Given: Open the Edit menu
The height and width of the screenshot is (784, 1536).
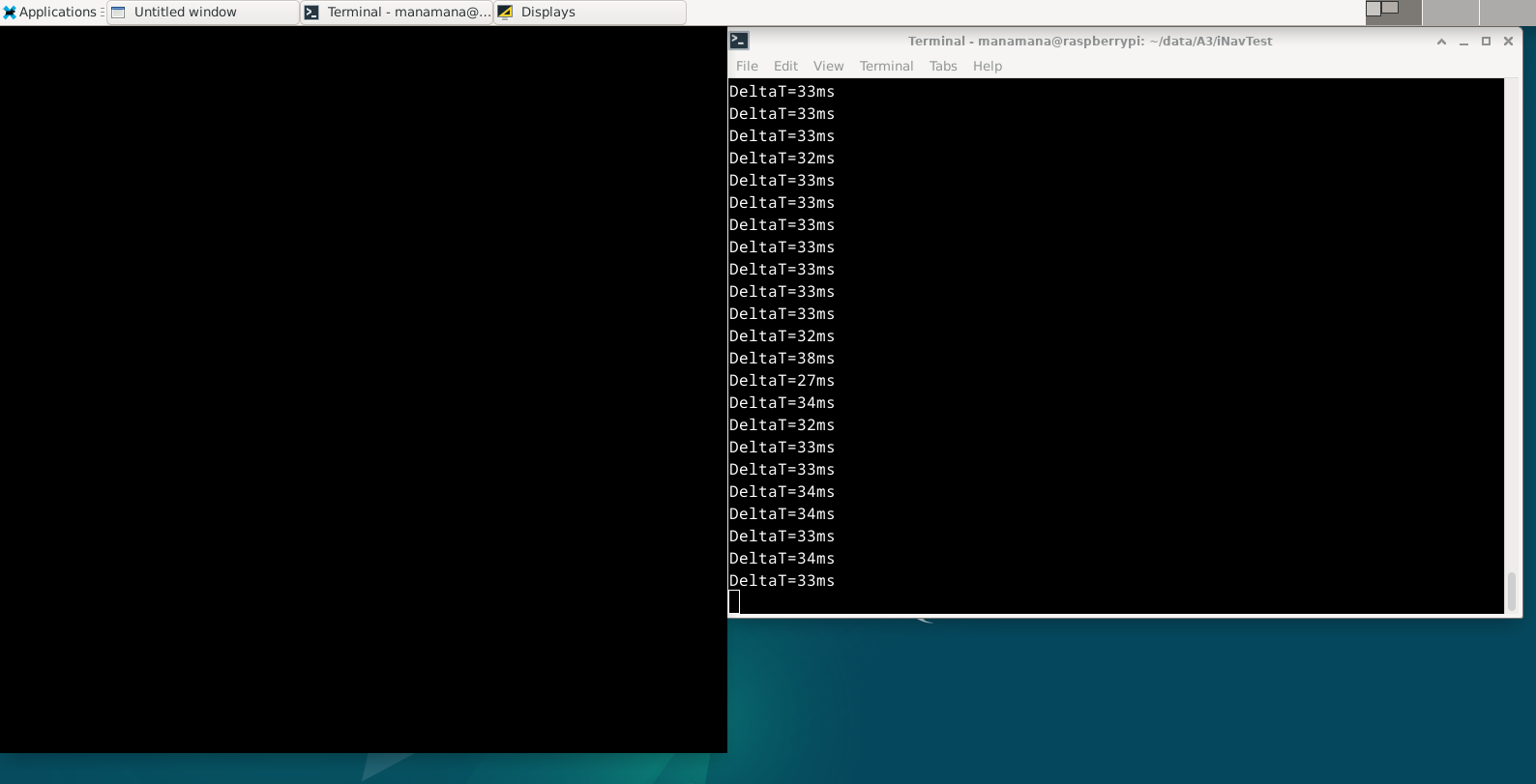Looking at the screenshot, I should point(785,66).
